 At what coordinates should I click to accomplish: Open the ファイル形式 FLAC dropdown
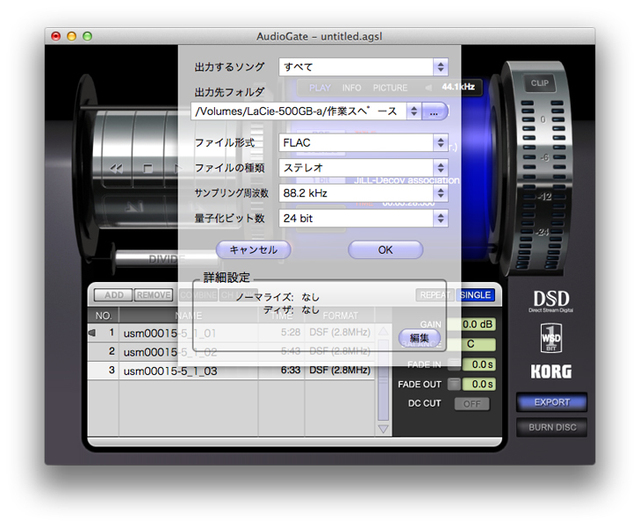364,143
